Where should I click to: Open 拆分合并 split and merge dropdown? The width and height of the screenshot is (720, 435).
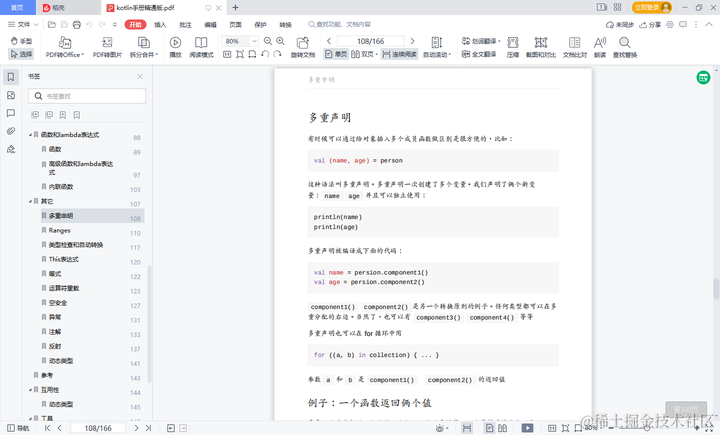144,47
